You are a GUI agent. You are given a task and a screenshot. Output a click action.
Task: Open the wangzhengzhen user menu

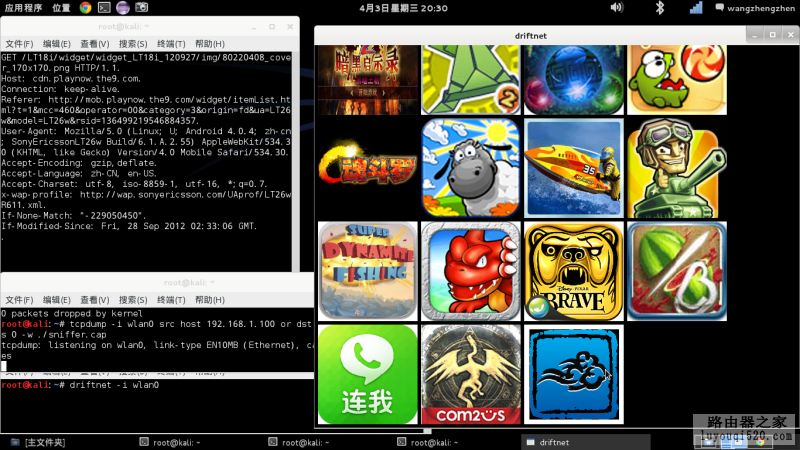(x=755, y=8)
